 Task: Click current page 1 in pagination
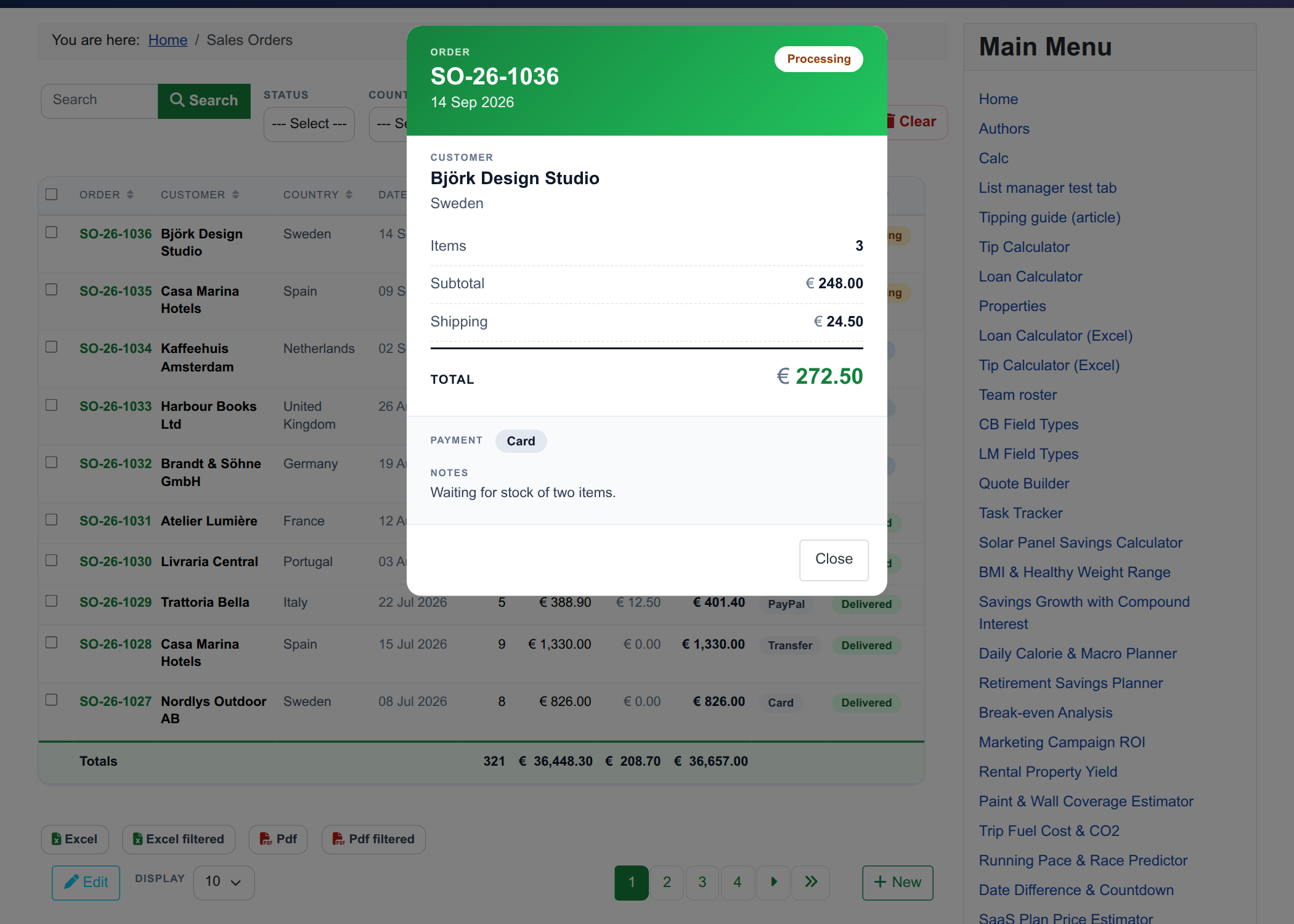coord(632,883)
